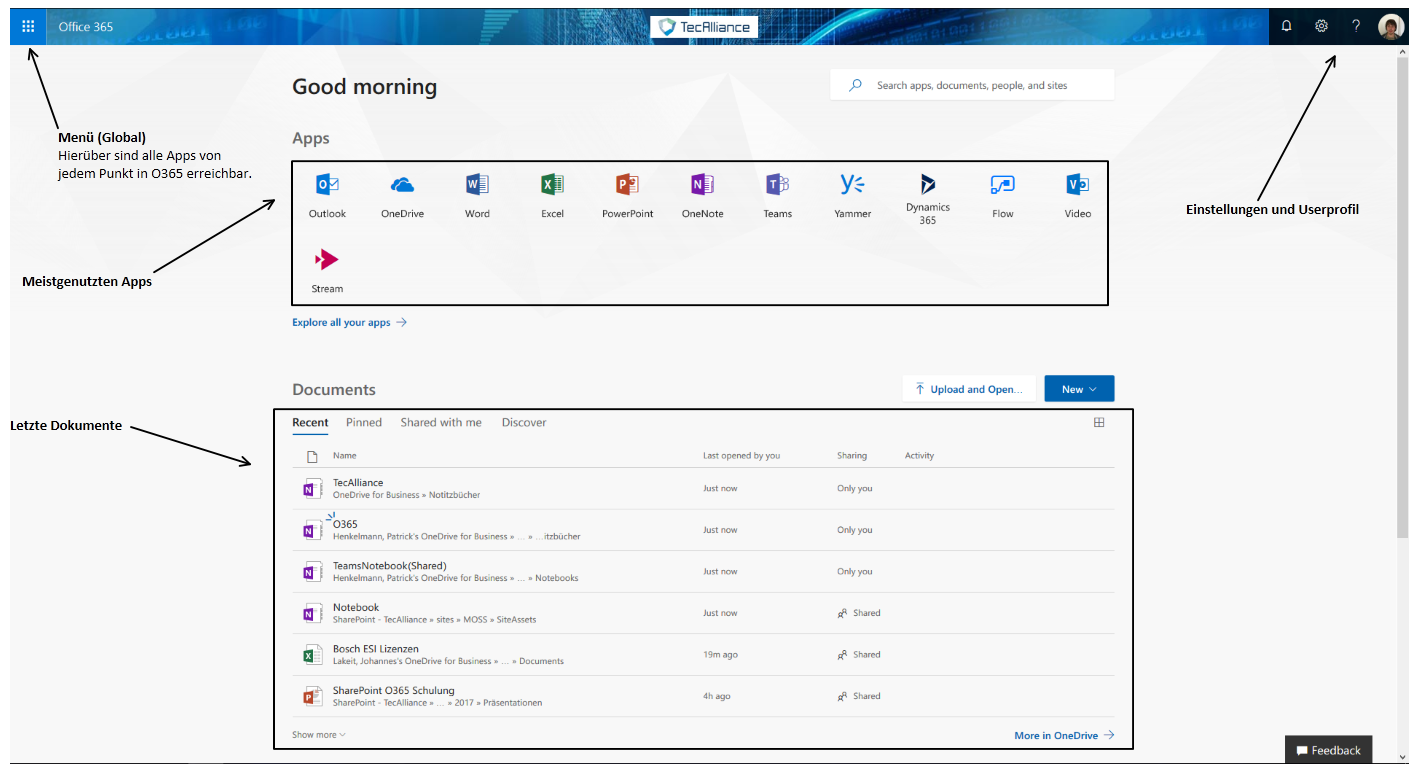Click the Excel icon of Bosch ESI Lizenzen
The width and height of the screenshot is (1423, 781).
[312, 655]
